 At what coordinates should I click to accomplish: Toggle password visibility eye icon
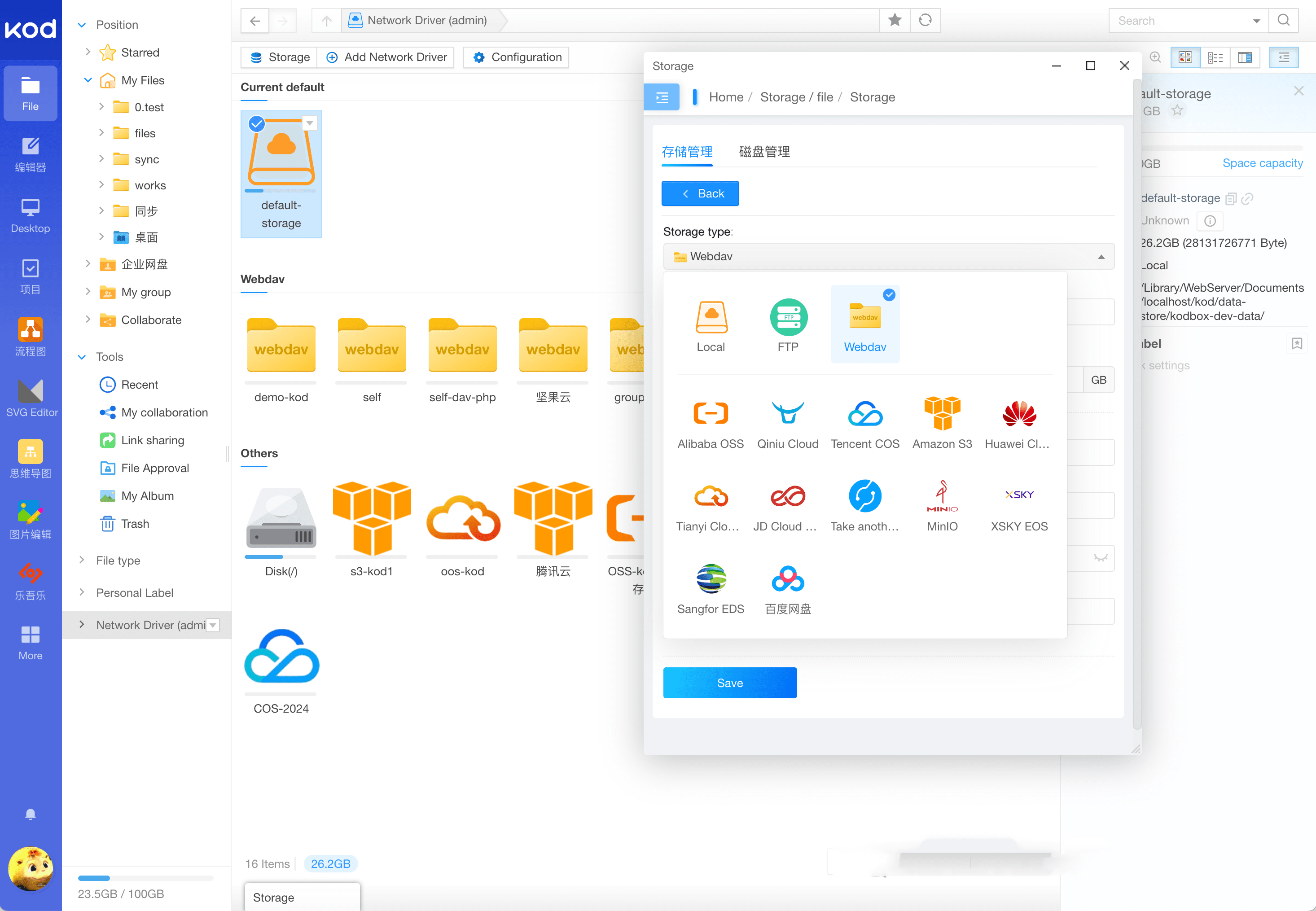1100,558
